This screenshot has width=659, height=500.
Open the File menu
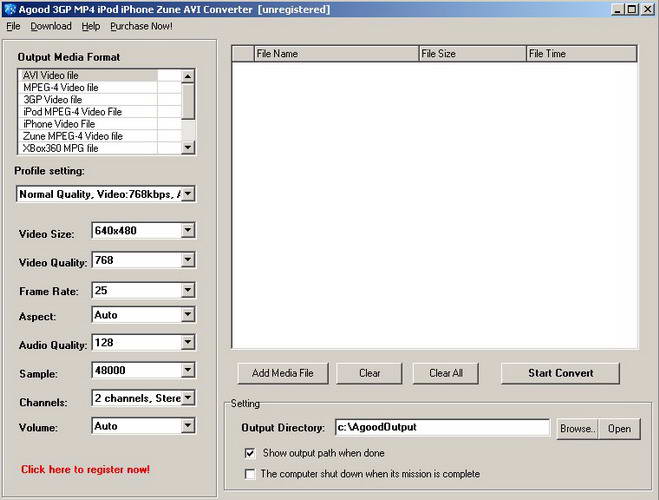[x=13, y=26]
